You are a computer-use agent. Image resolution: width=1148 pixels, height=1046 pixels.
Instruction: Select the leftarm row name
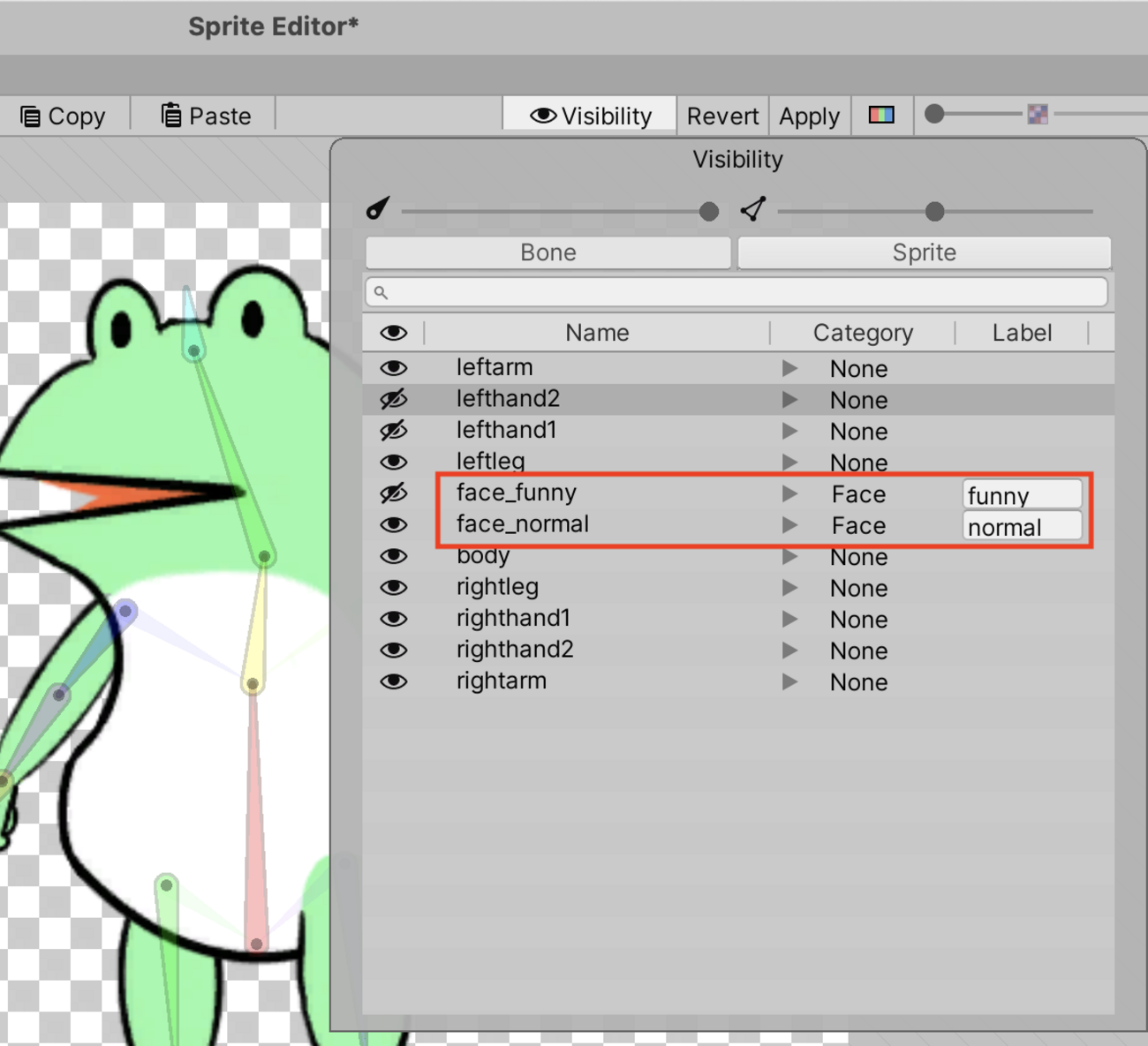pos(495,367)
